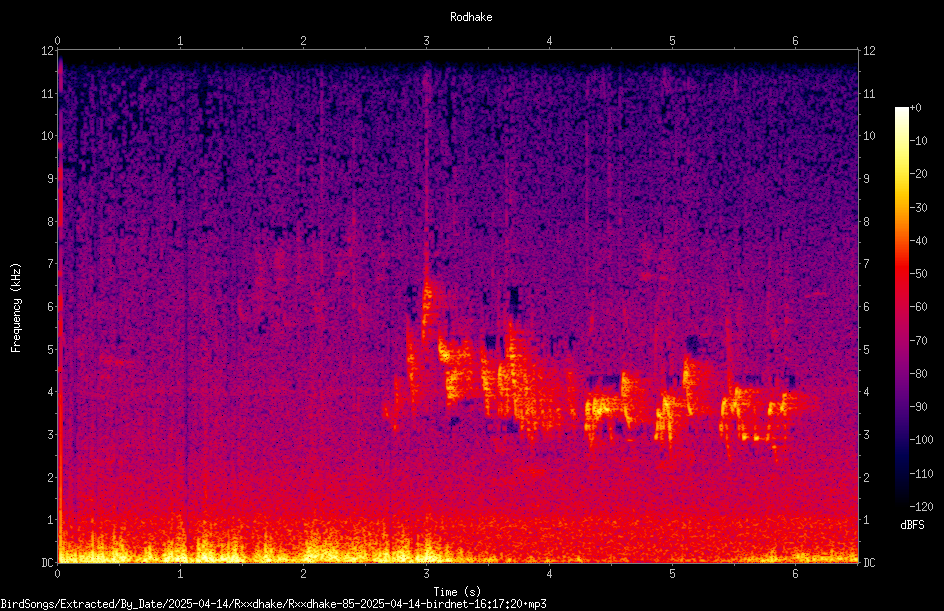Click the red -50 region of color scale

901,274
